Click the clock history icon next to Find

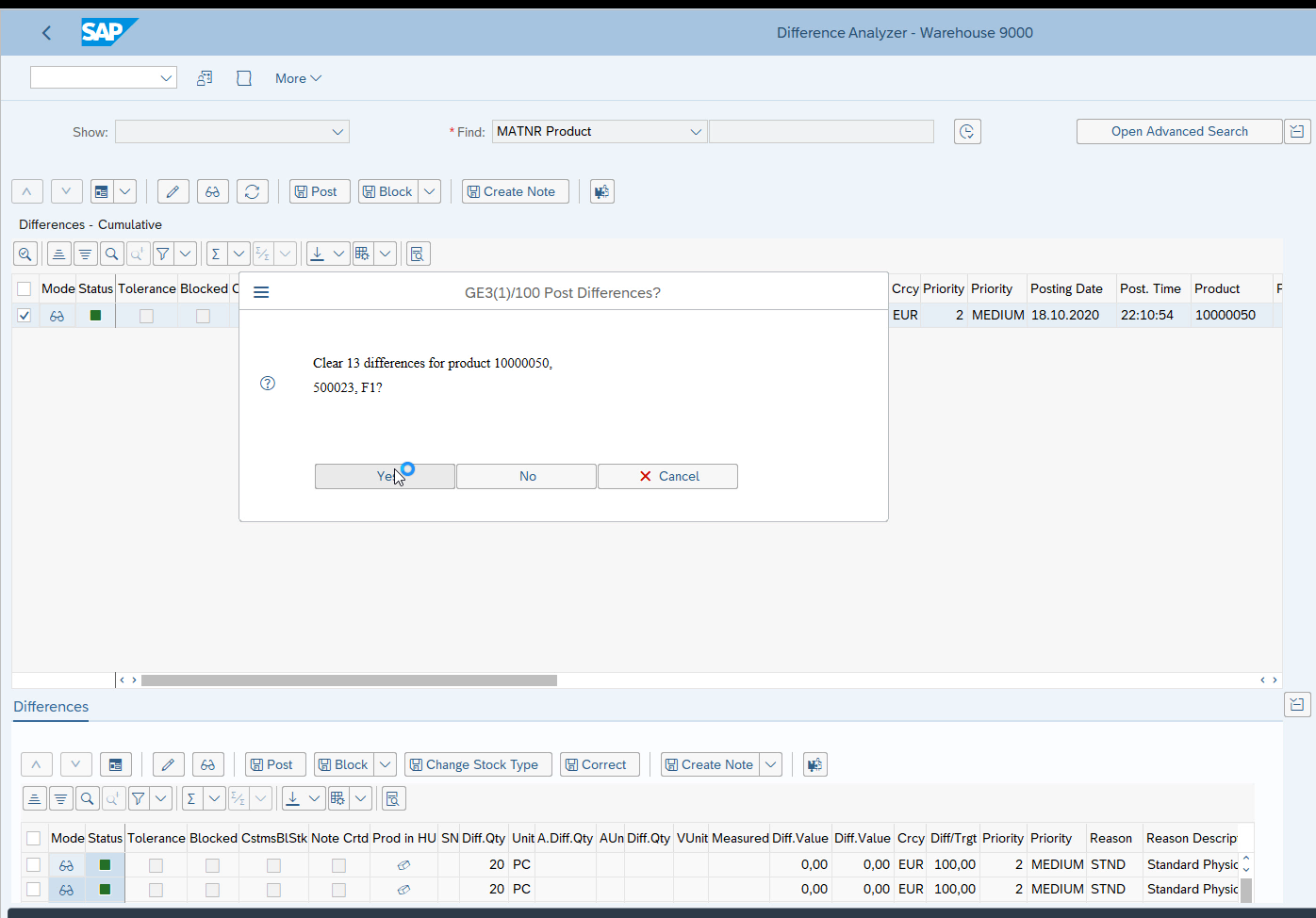click(967, 132)
